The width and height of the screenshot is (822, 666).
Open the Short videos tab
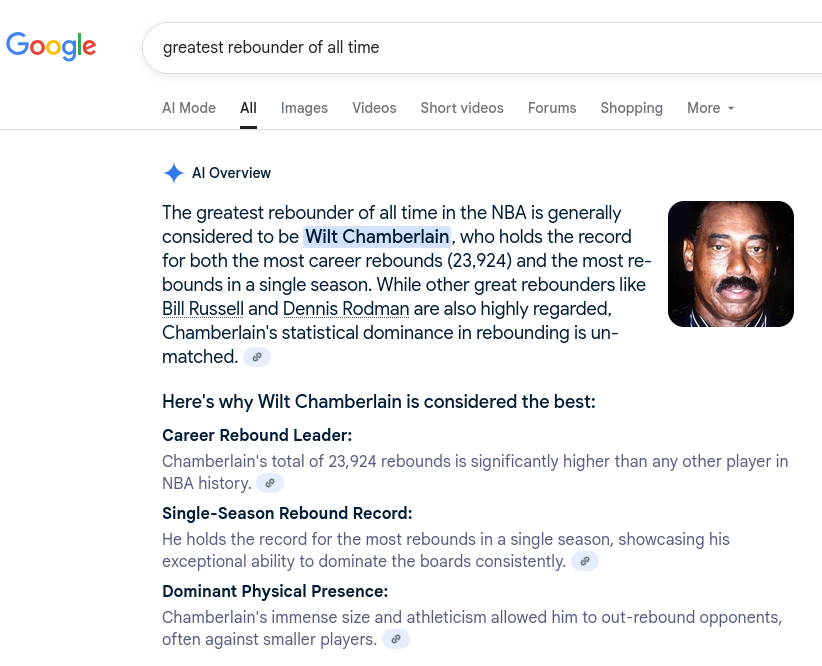click(462, 108)
